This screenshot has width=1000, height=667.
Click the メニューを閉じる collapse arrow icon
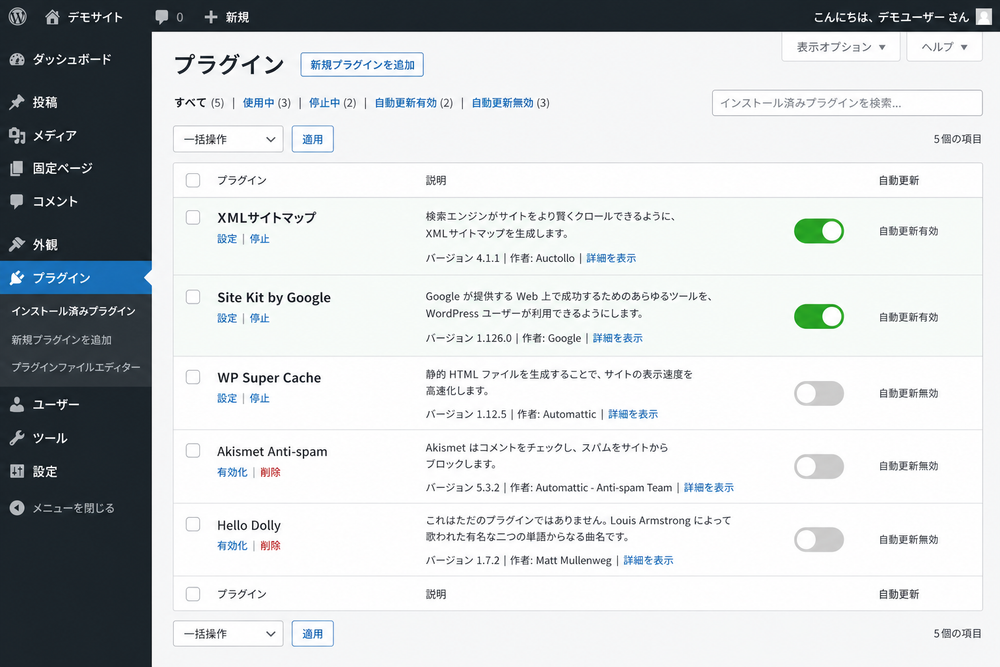coord(17,508)
